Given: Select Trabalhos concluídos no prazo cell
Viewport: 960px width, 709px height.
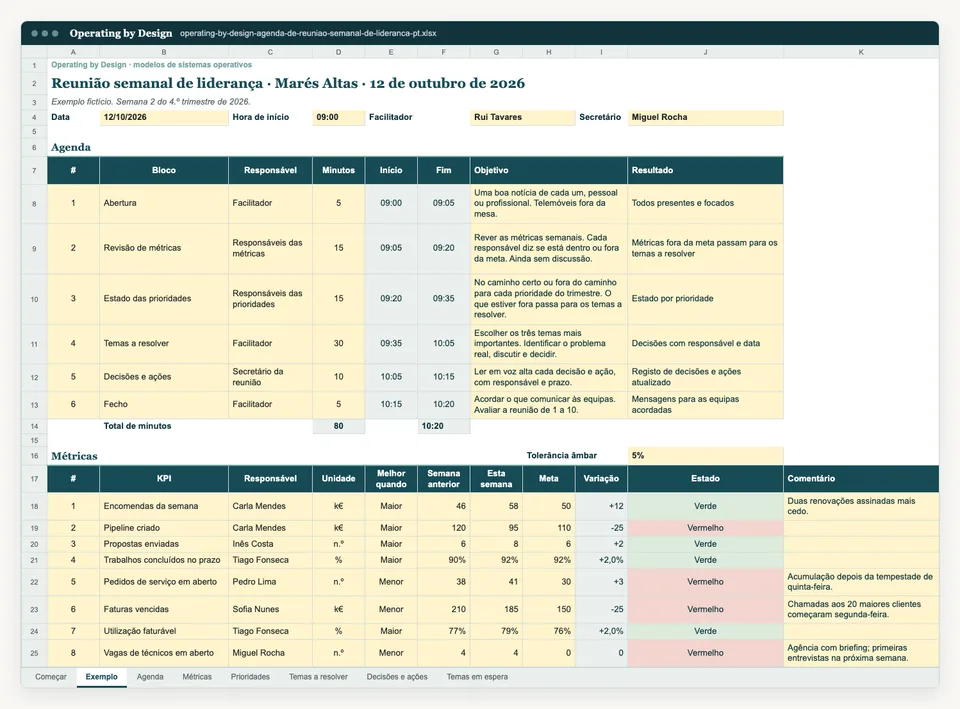Looking at the screenshot, I should coord(164,560).
